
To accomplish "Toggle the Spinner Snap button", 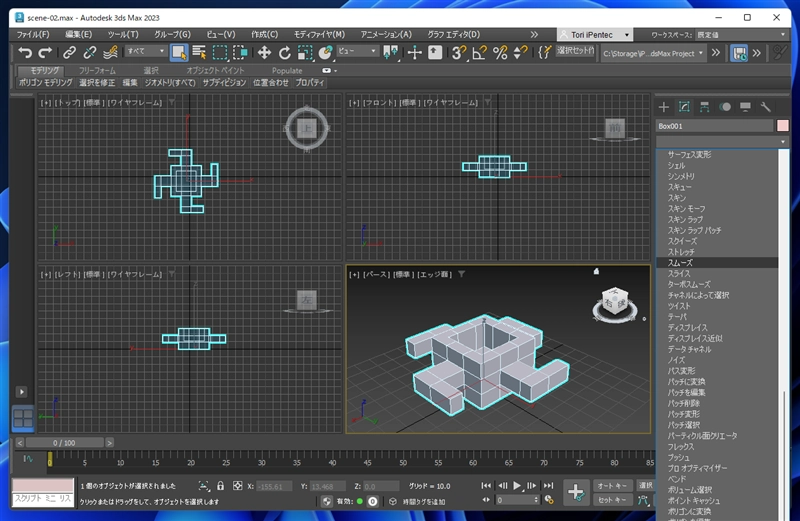I will click(x=520, y=52).
